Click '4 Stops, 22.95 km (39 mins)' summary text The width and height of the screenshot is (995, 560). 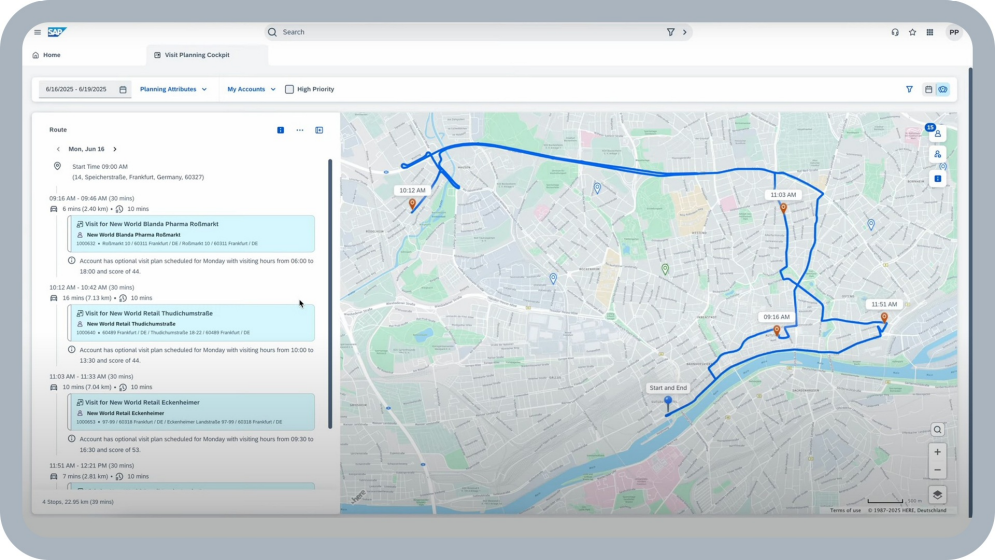pyautogui.click(x=78, y=502)
